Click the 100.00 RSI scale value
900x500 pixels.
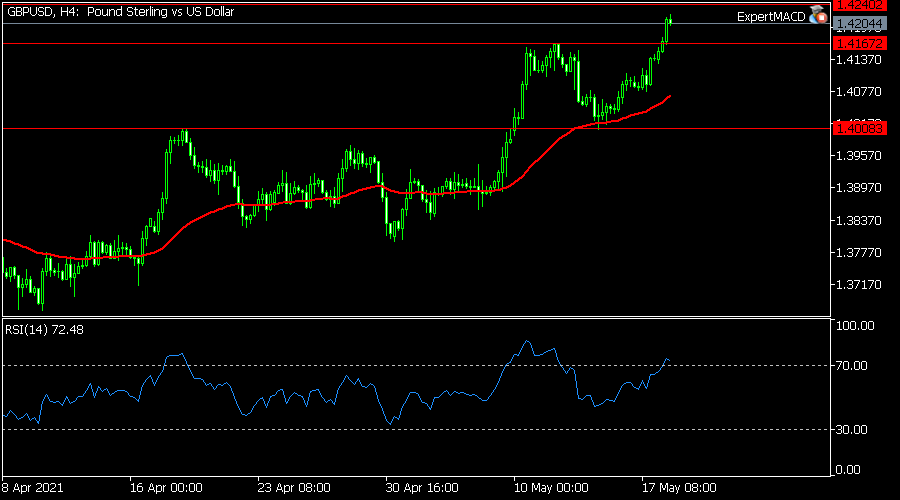855,325
